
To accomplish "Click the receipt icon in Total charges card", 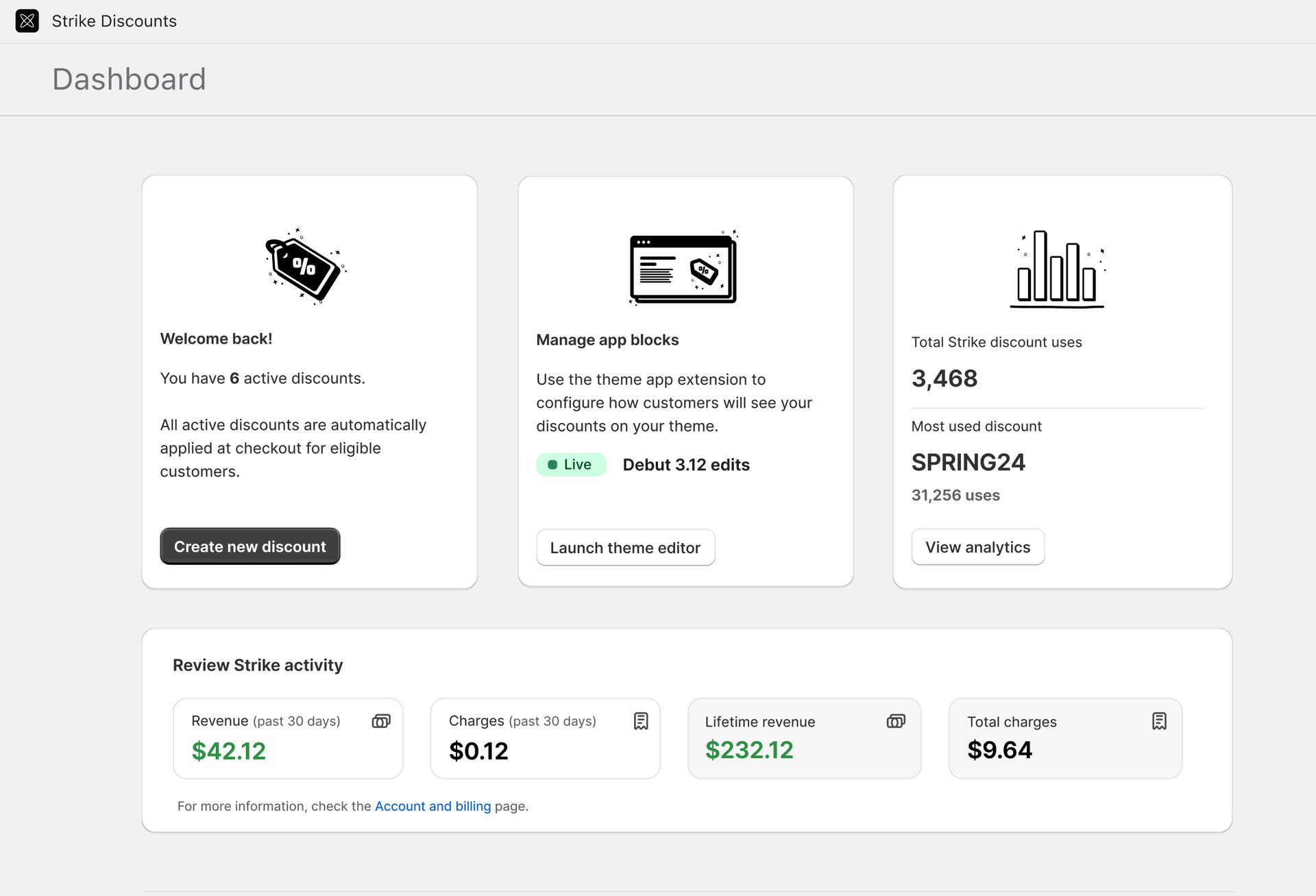I will (x=1158, y=721).
